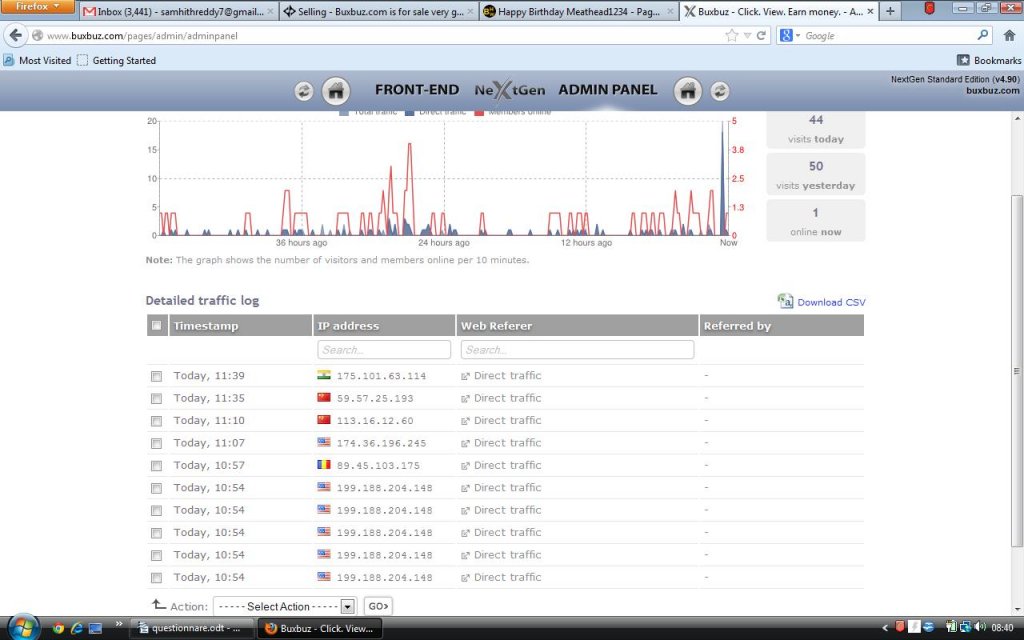This screenshot has height=640, width=1024.
Task: Click the China flag for 113.16.12.60
Action: pos(324,419)
